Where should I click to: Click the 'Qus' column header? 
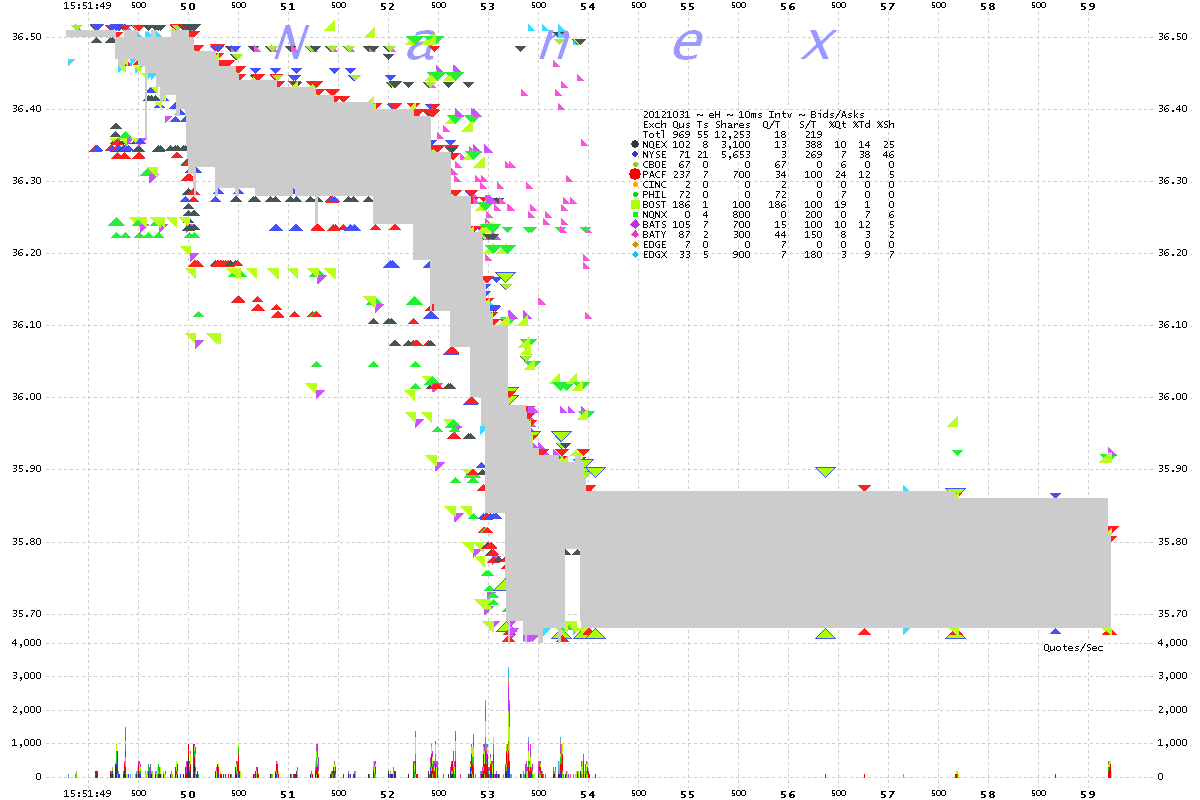coord(682,125)
